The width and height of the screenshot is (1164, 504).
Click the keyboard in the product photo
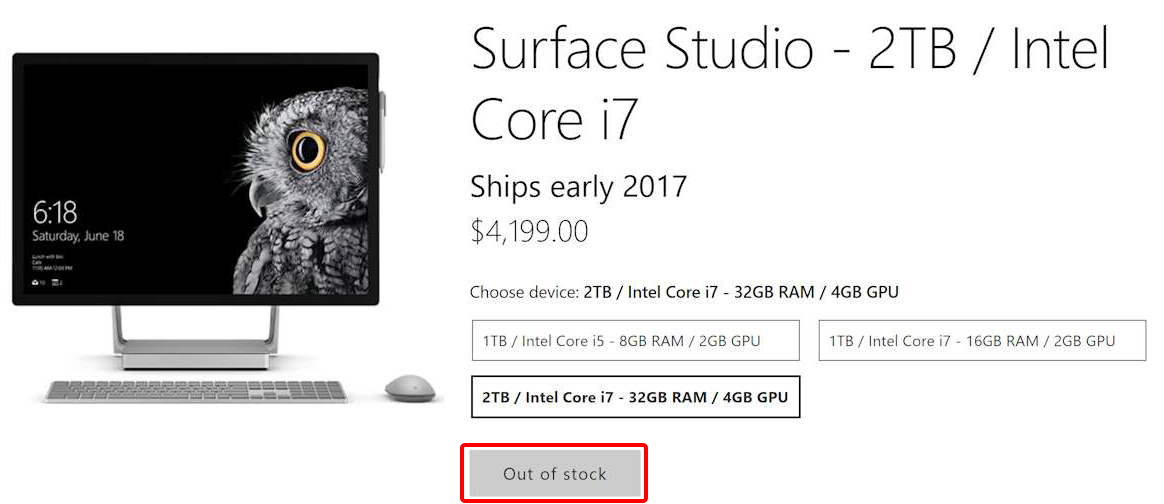(x=196, y=391)
